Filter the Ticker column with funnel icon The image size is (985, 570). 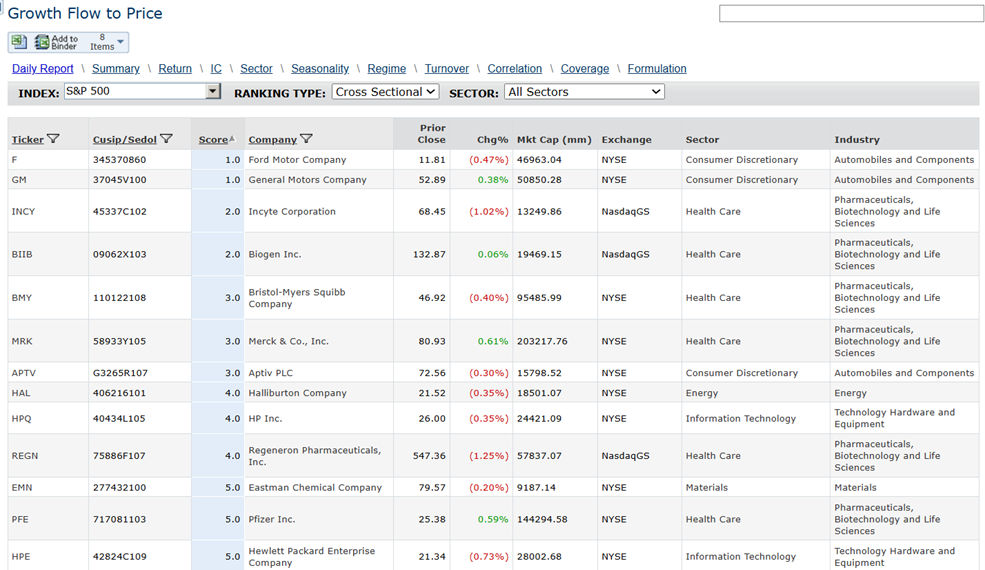[53, 139]
